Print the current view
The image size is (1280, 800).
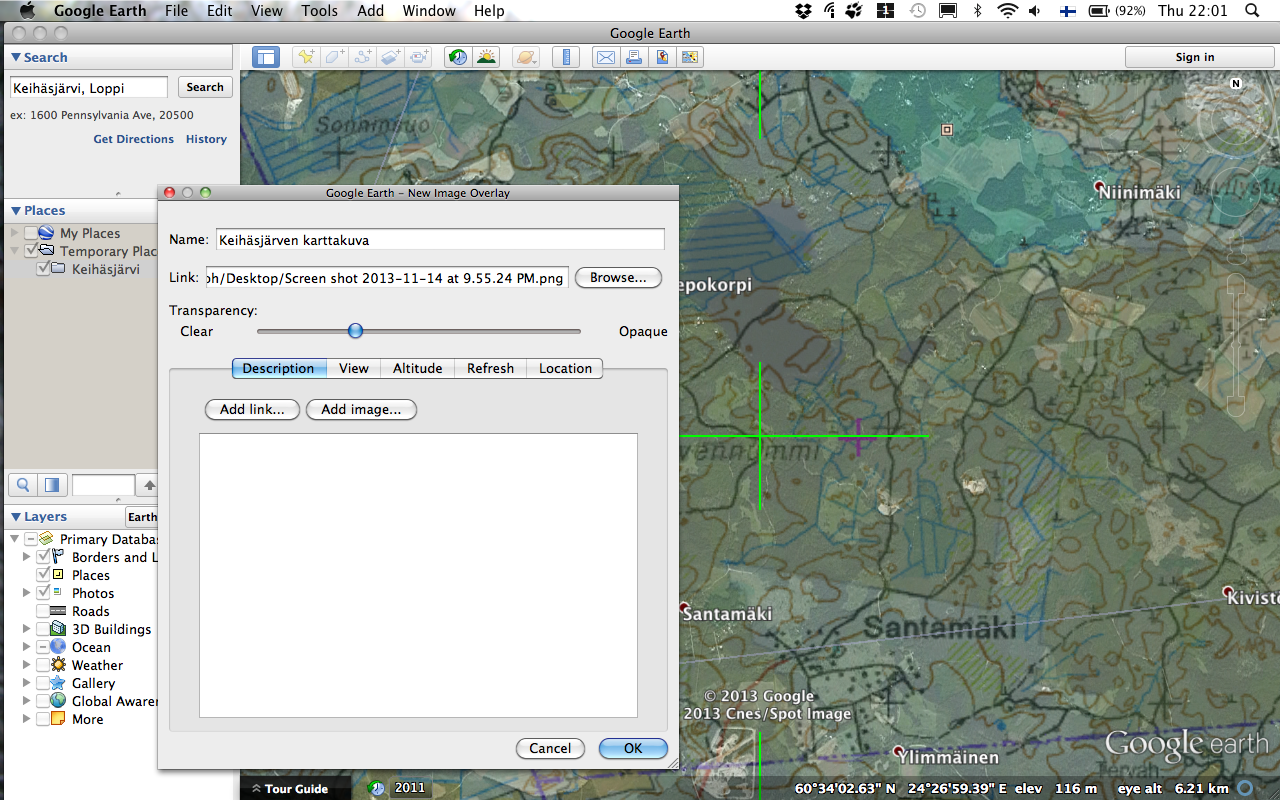tap(633, 57)
